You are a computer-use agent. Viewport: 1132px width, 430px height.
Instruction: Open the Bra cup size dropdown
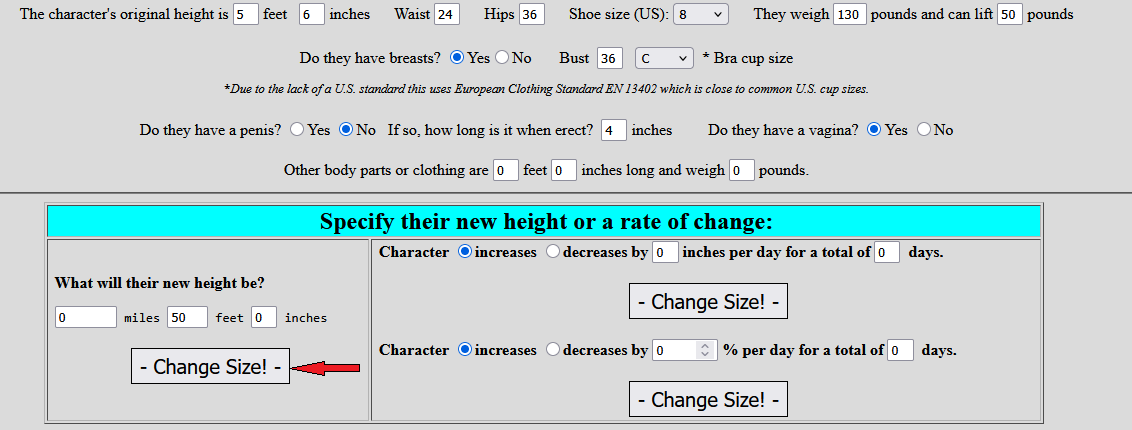tap(664, 58)
